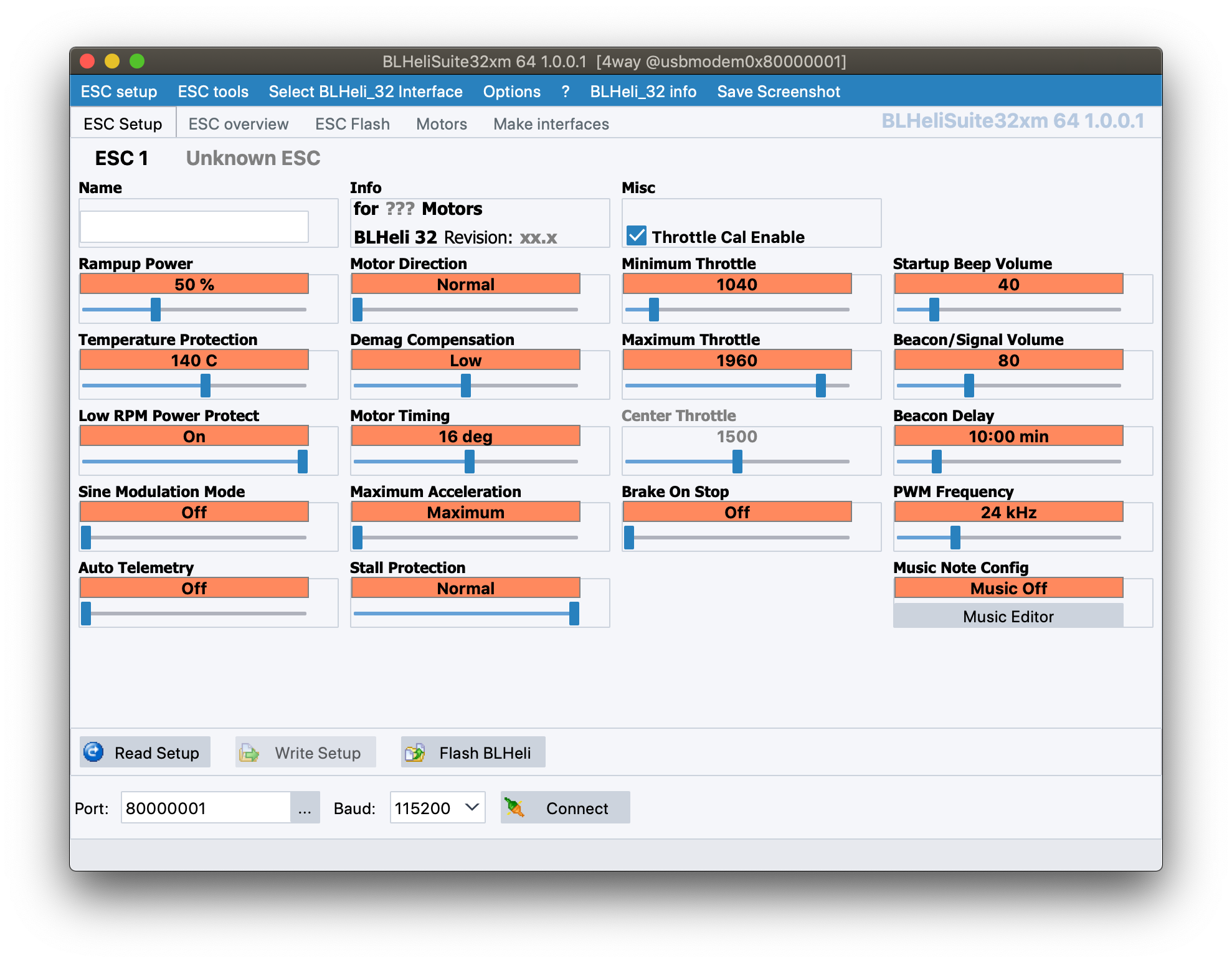Click the Brake On Stop slider handle
Viewport: 1232px width, 963px height.
(629, 537)
